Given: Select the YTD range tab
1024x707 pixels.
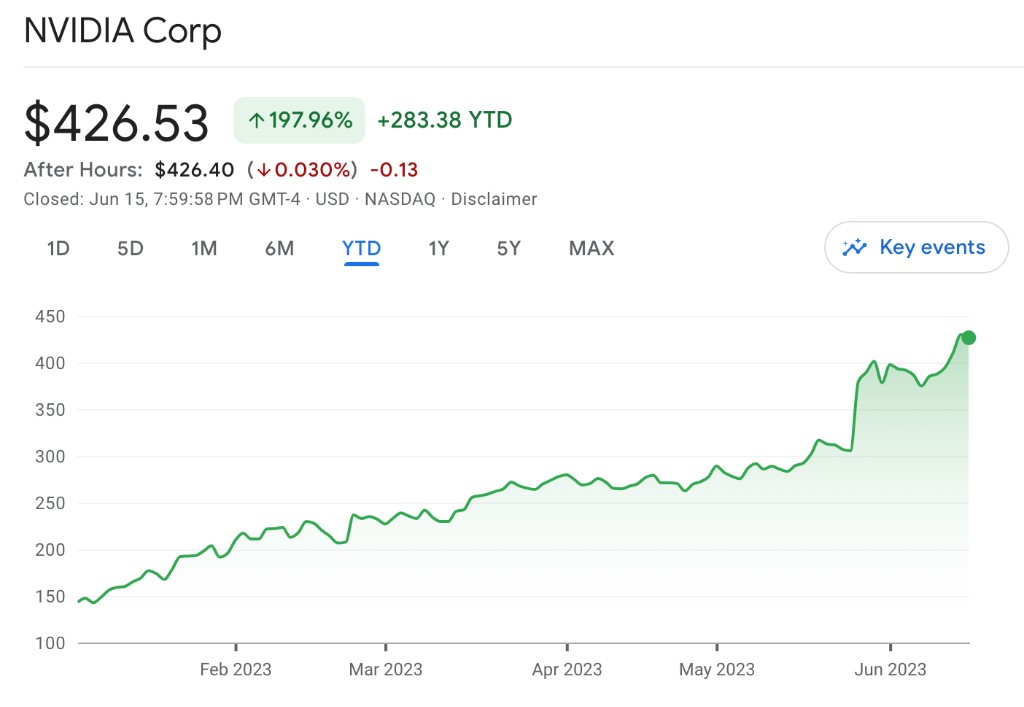Looking at the screenshot, I should tap(361, 248).
